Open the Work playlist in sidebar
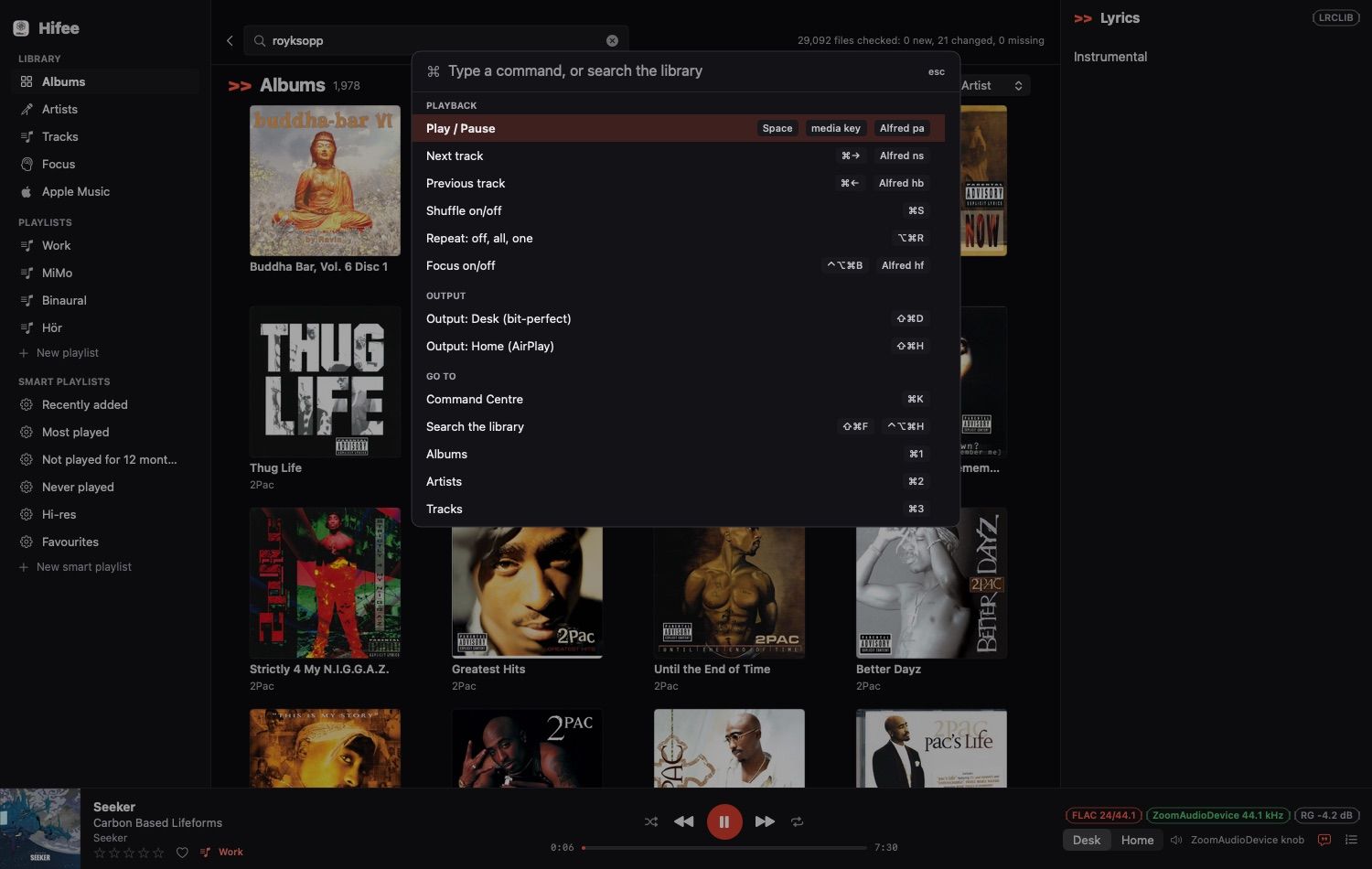Screen dimensions: 1372x869 pos(105,245)
